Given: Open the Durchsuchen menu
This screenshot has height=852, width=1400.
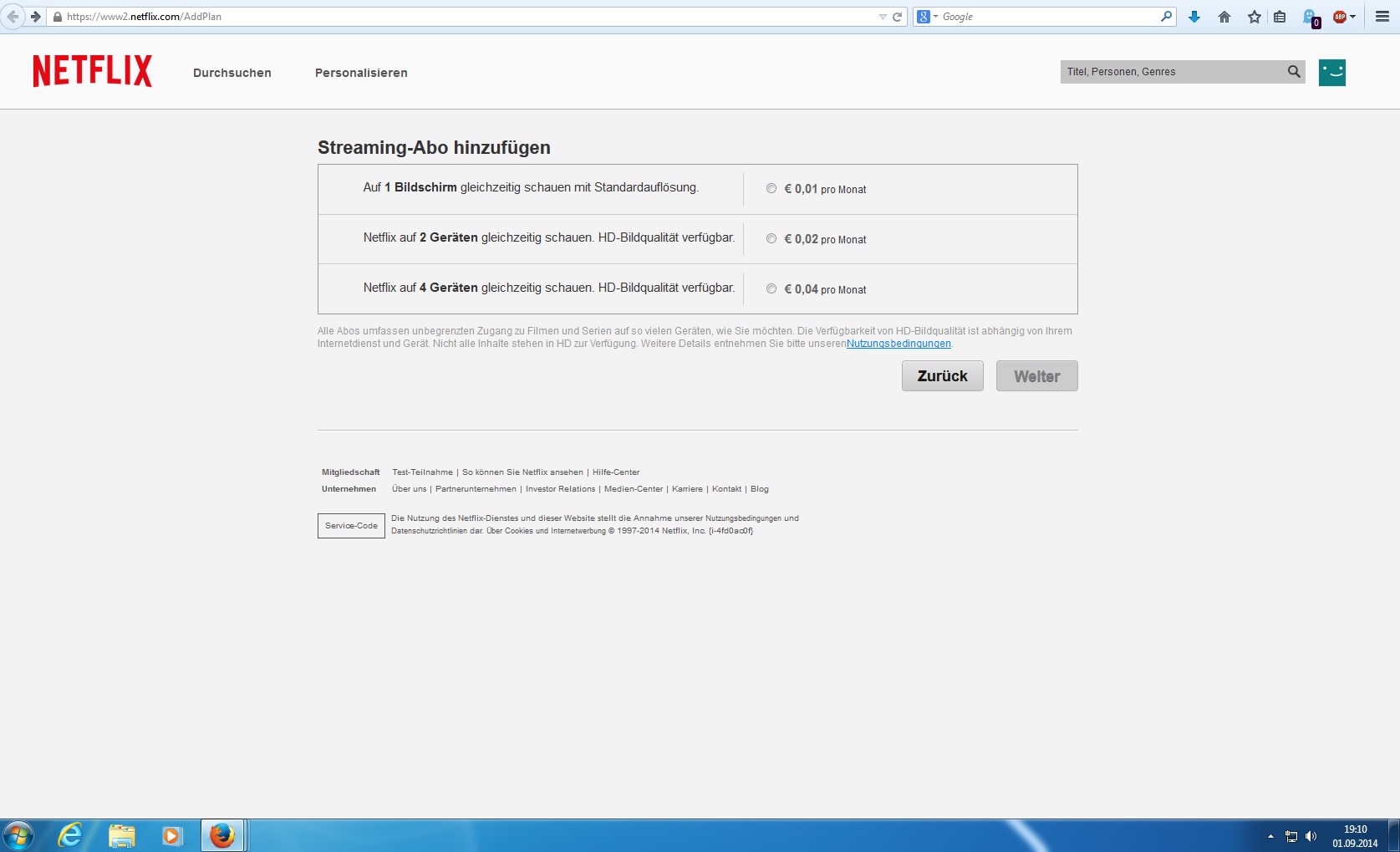Looking at the screenshot, I should [232, 73].
